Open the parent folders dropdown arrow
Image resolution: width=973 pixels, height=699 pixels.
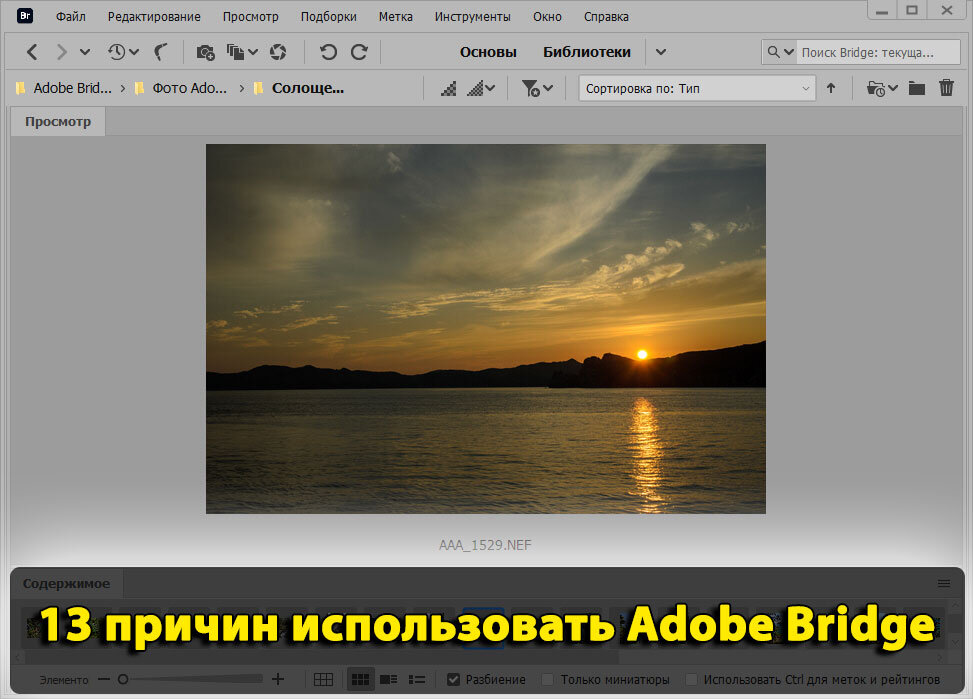(85, 52)
